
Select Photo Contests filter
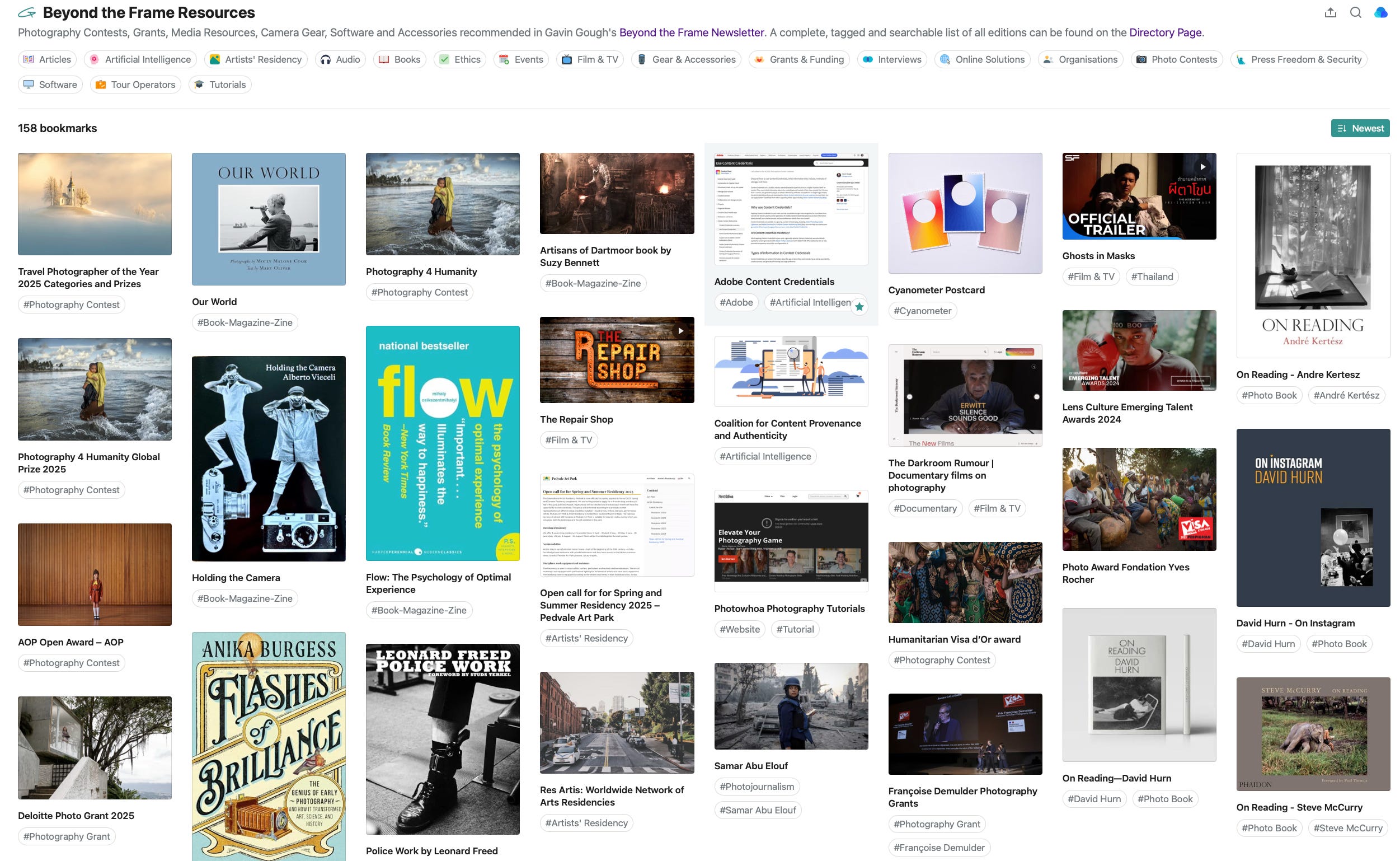[1176, 59]
